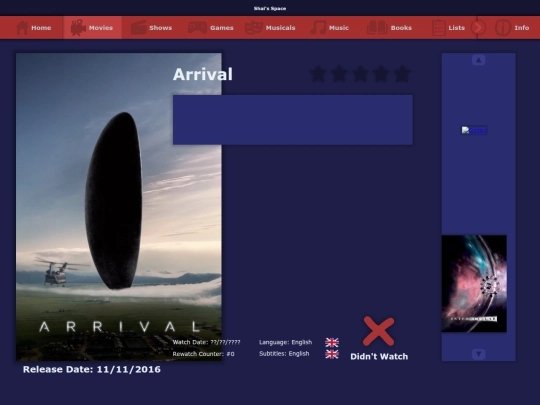The height and width of the screenshot is (405, 540).
Task: Click the Subtitles UK flag icon
Action: [x=332, y=354]
